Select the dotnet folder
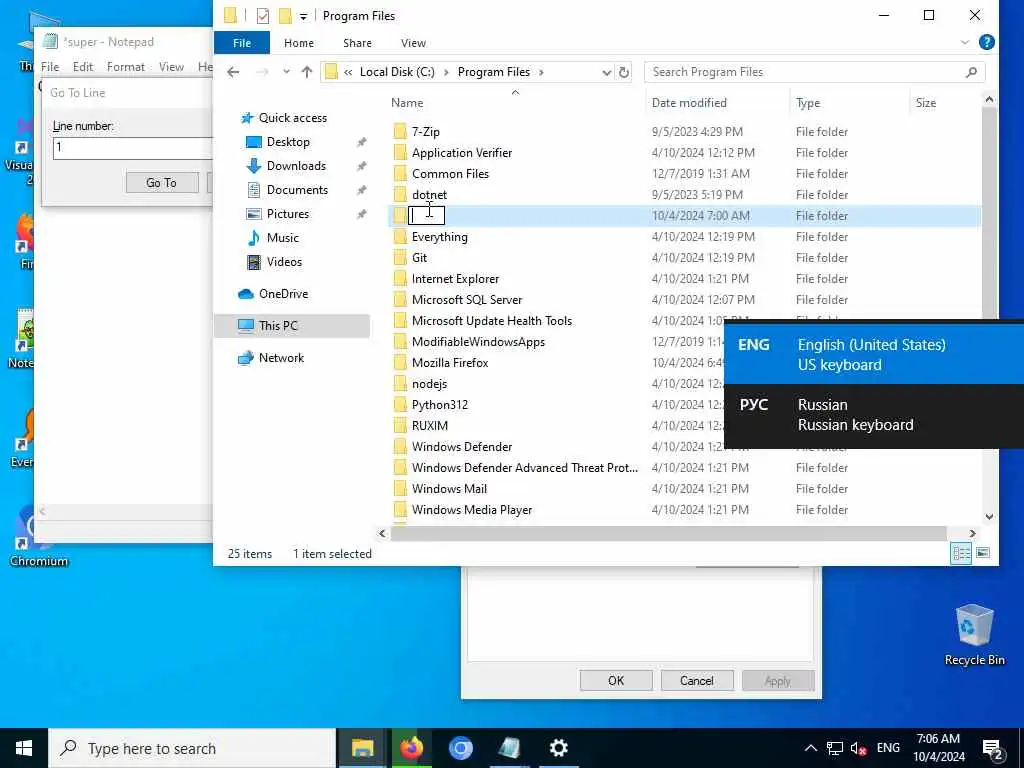The image size is (1024, 768). (x=429, y=195)
